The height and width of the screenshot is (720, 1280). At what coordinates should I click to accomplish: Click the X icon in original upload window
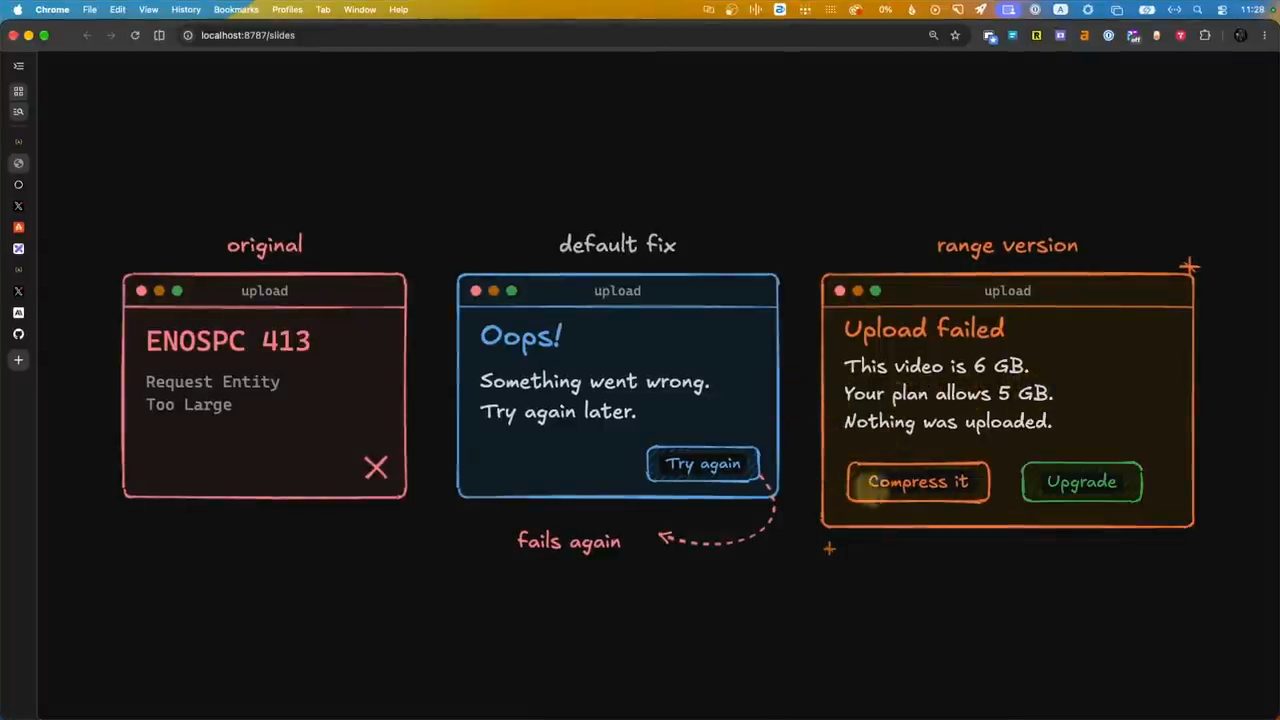pos(376,467)
